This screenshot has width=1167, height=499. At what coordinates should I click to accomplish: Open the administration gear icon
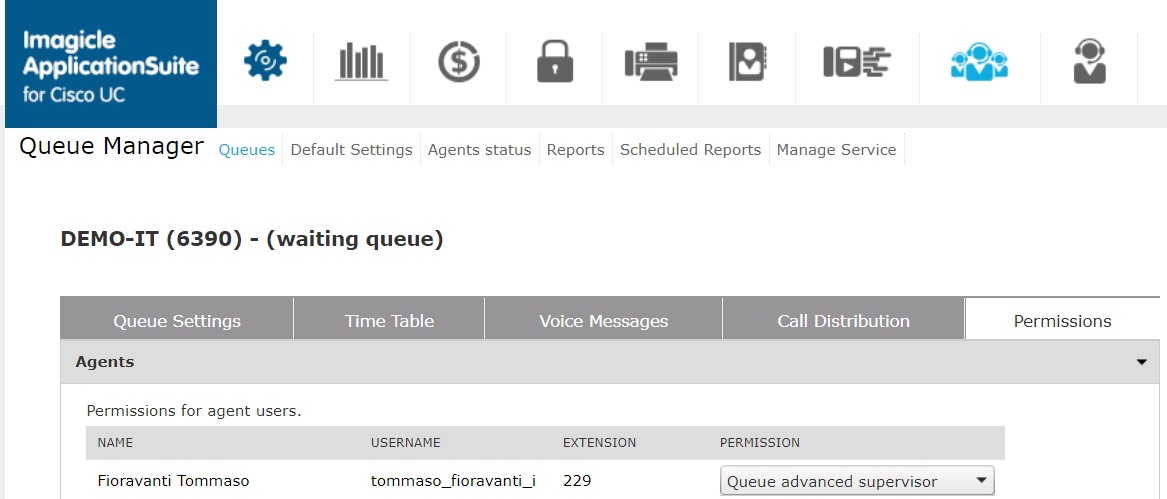pos(265,62)
